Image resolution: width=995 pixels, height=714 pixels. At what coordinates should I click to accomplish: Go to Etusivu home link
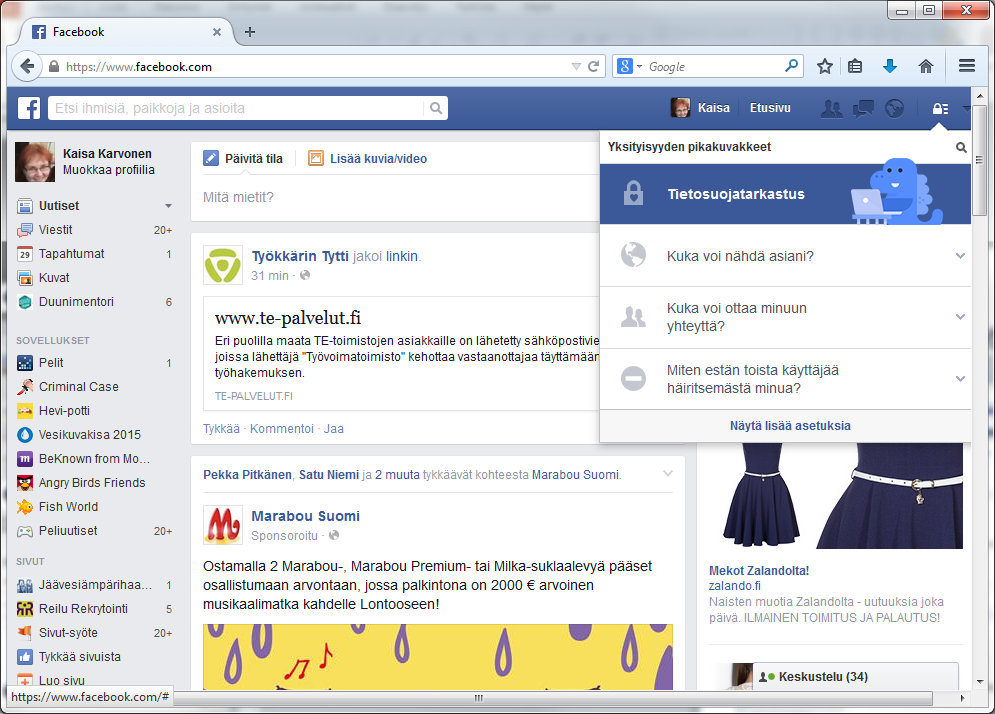[770, 108]
